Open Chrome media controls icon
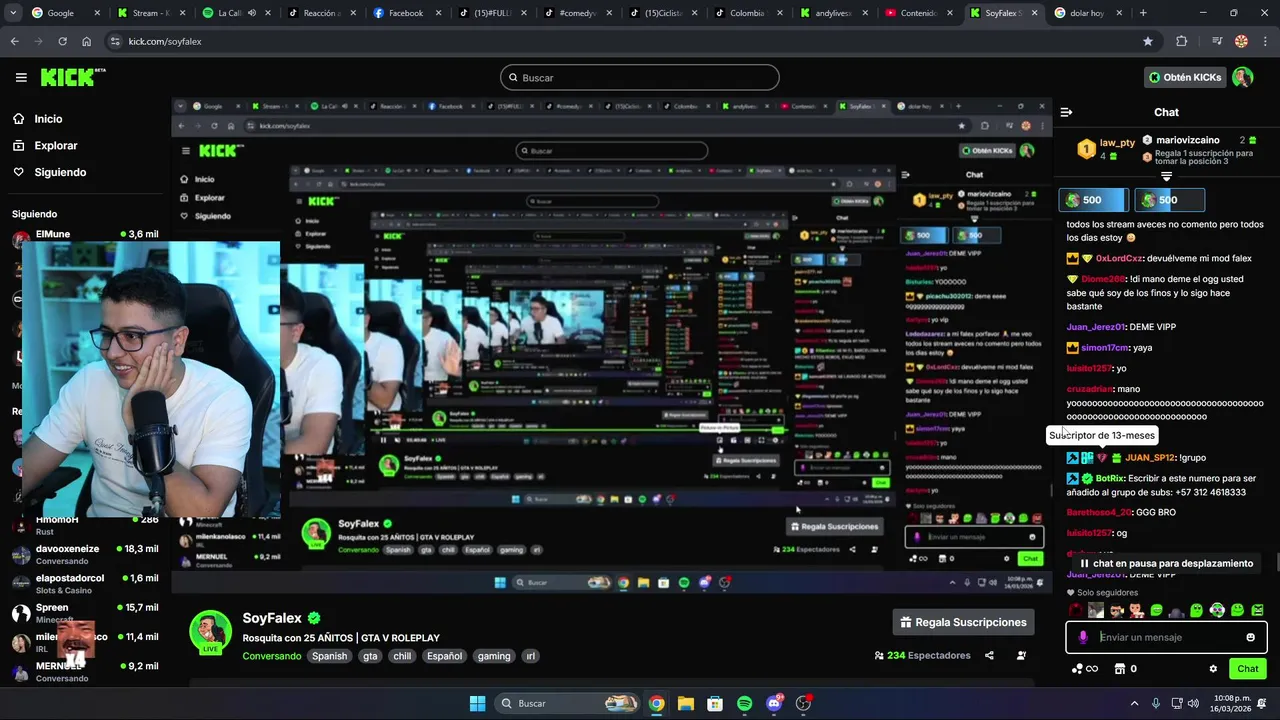 pos(1217,41)
